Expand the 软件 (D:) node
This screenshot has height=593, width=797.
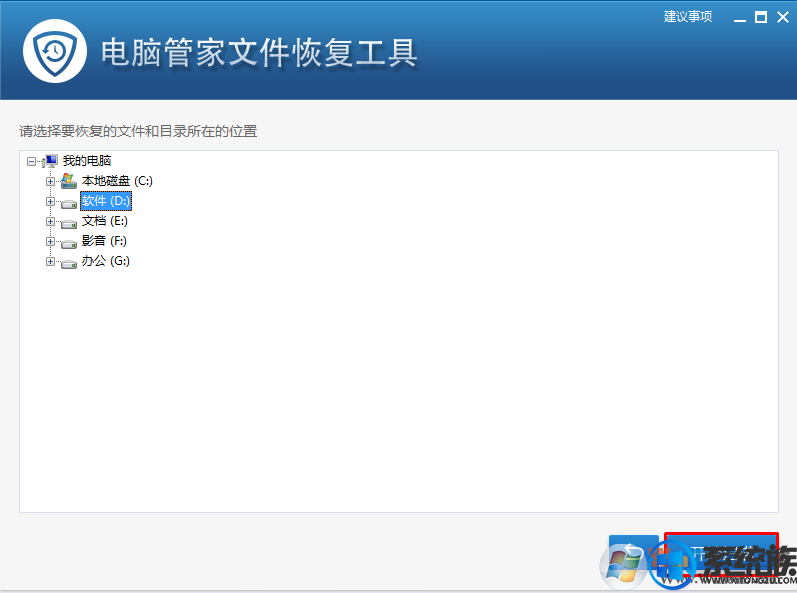point(50,201)
